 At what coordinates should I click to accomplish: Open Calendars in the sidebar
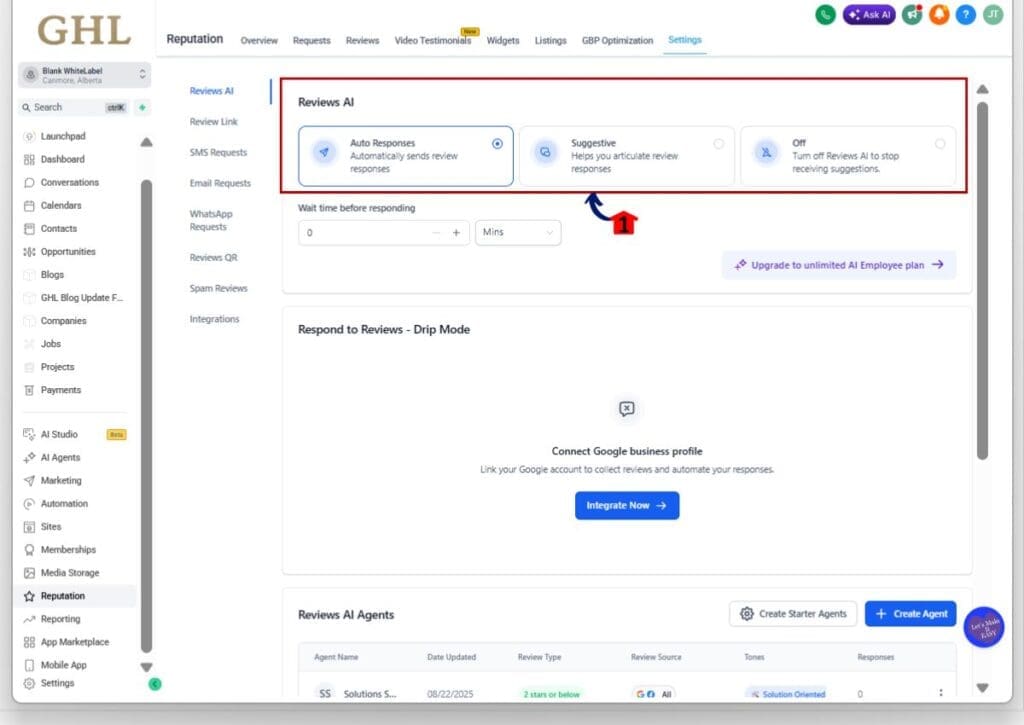point(61,205)
